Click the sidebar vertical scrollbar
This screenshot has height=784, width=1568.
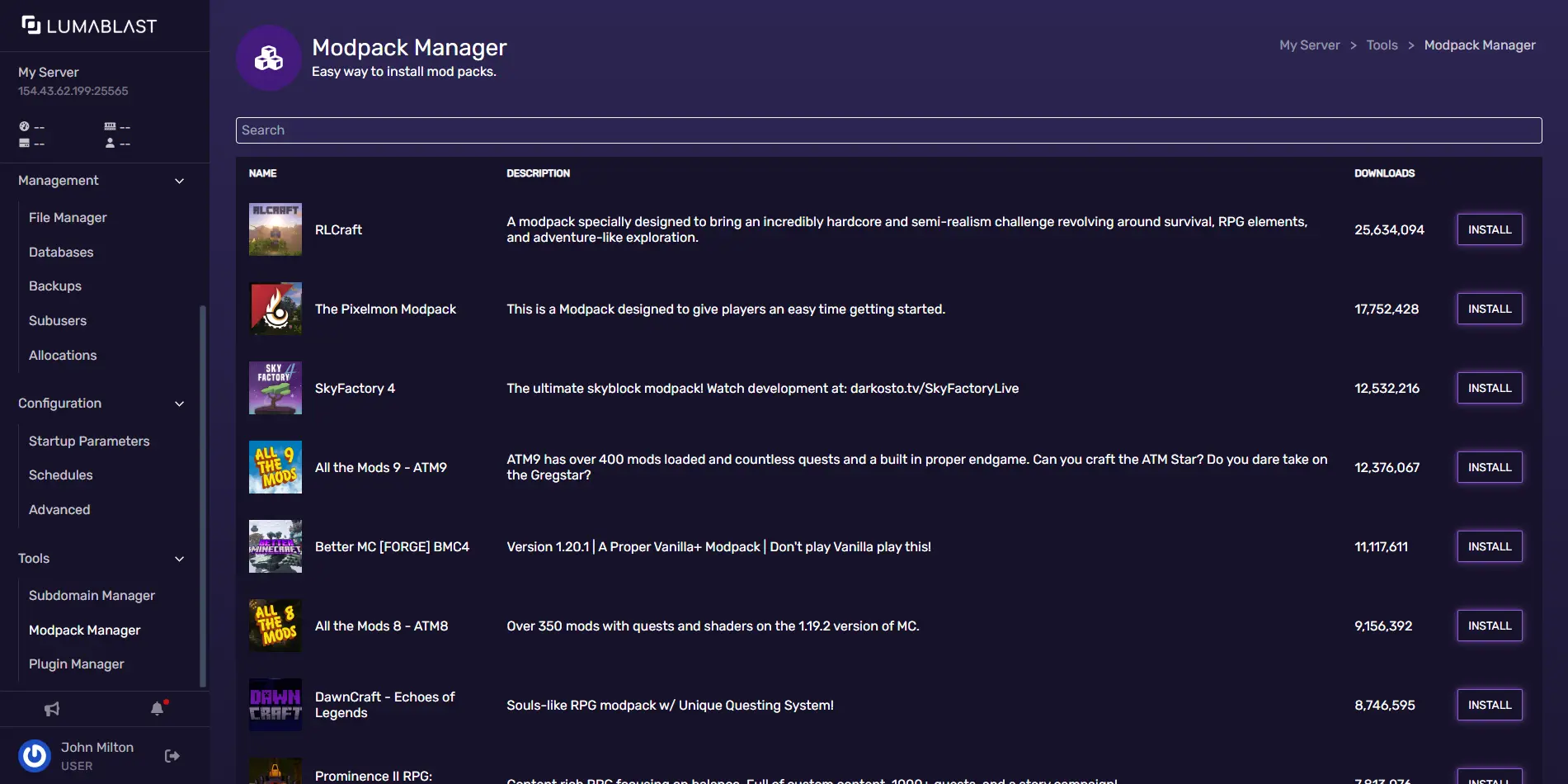point(203,495)
